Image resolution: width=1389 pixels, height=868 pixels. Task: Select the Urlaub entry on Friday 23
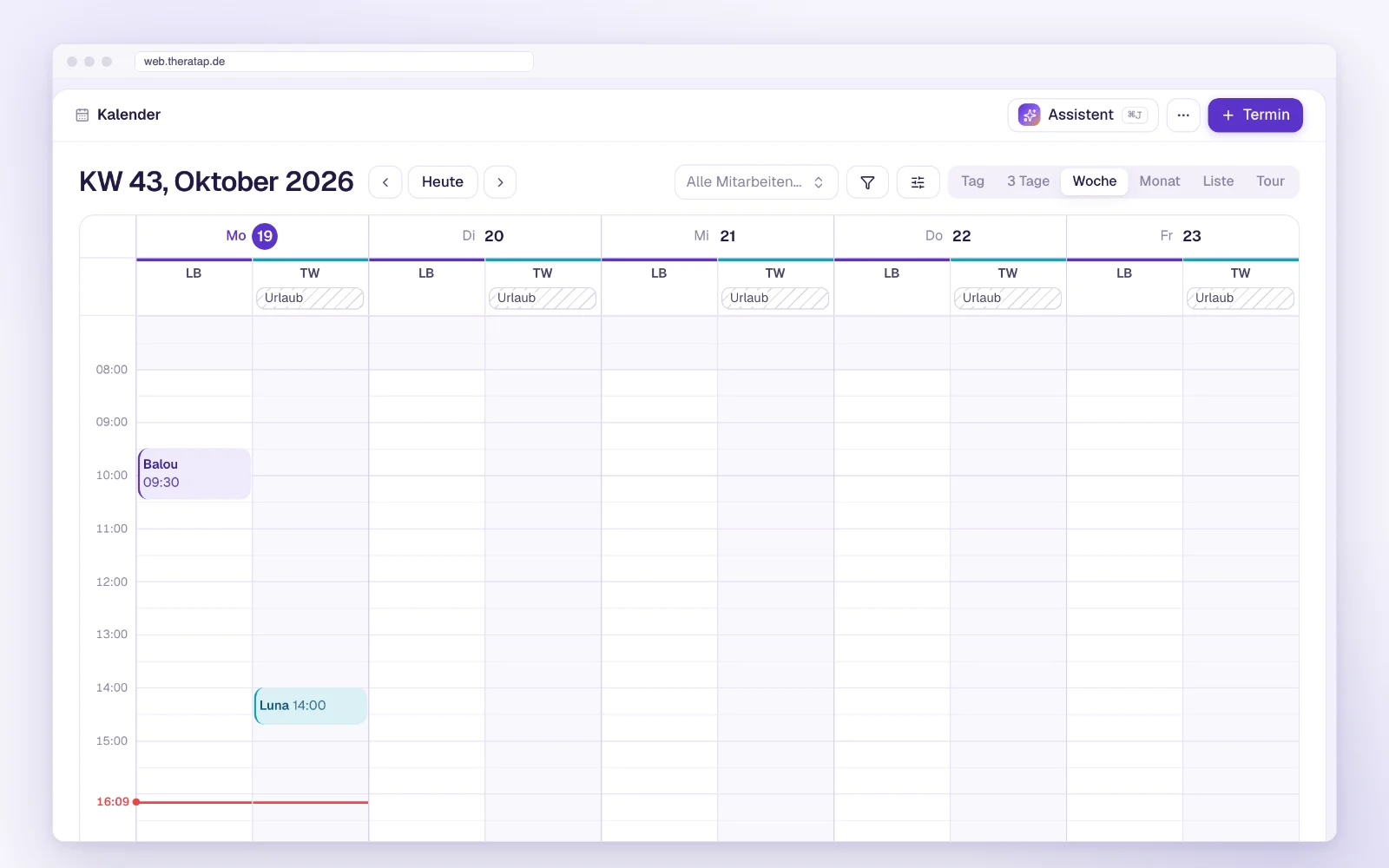click(x=1241, y=299)
